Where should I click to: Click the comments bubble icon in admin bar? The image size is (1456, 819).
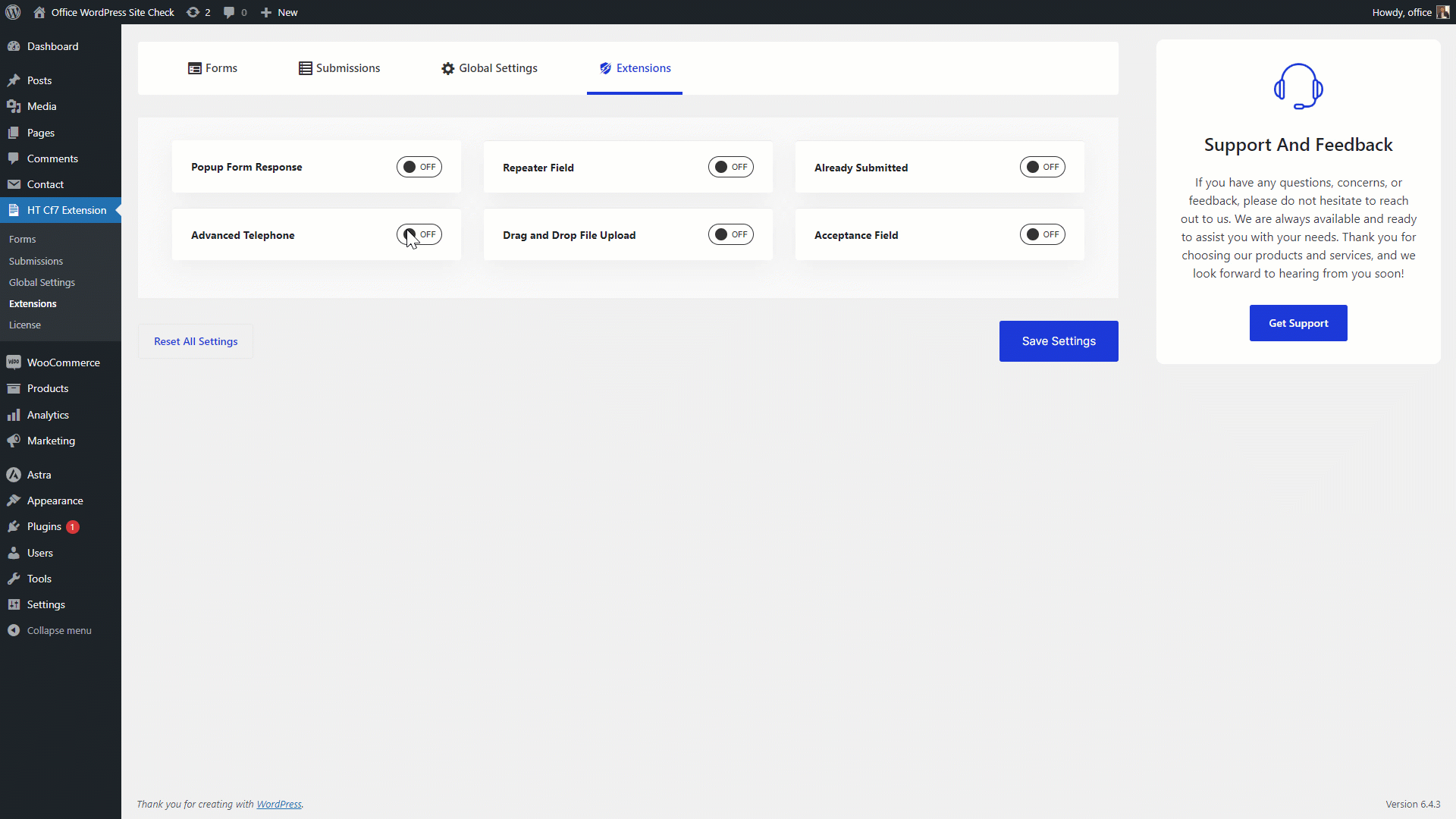(x=229, y=12)
